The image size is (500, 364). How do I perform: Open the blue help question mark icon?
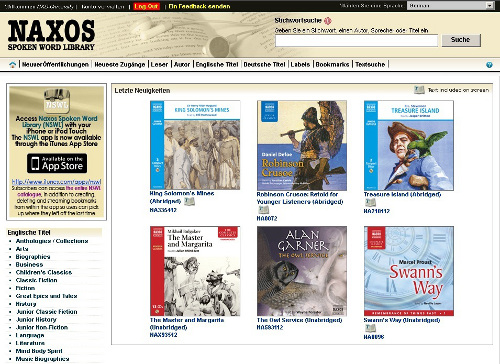(x=489, y=65)
